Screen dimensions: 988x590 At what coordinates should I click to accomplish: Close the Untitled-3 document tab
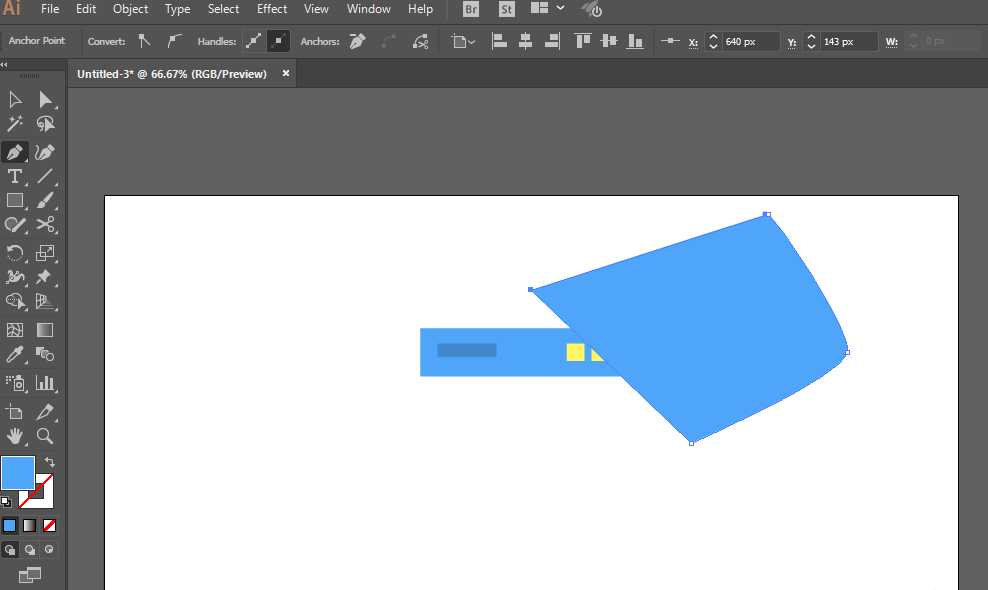286,73
